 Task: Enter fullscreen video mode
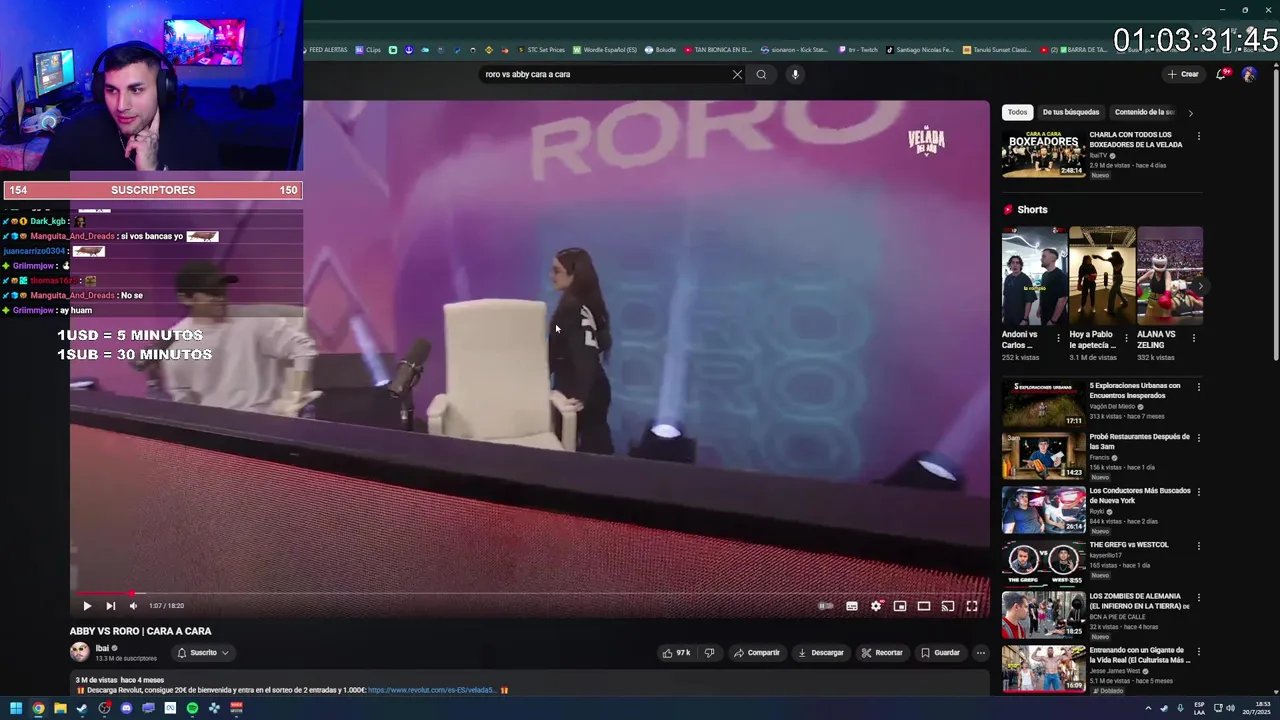972,606
